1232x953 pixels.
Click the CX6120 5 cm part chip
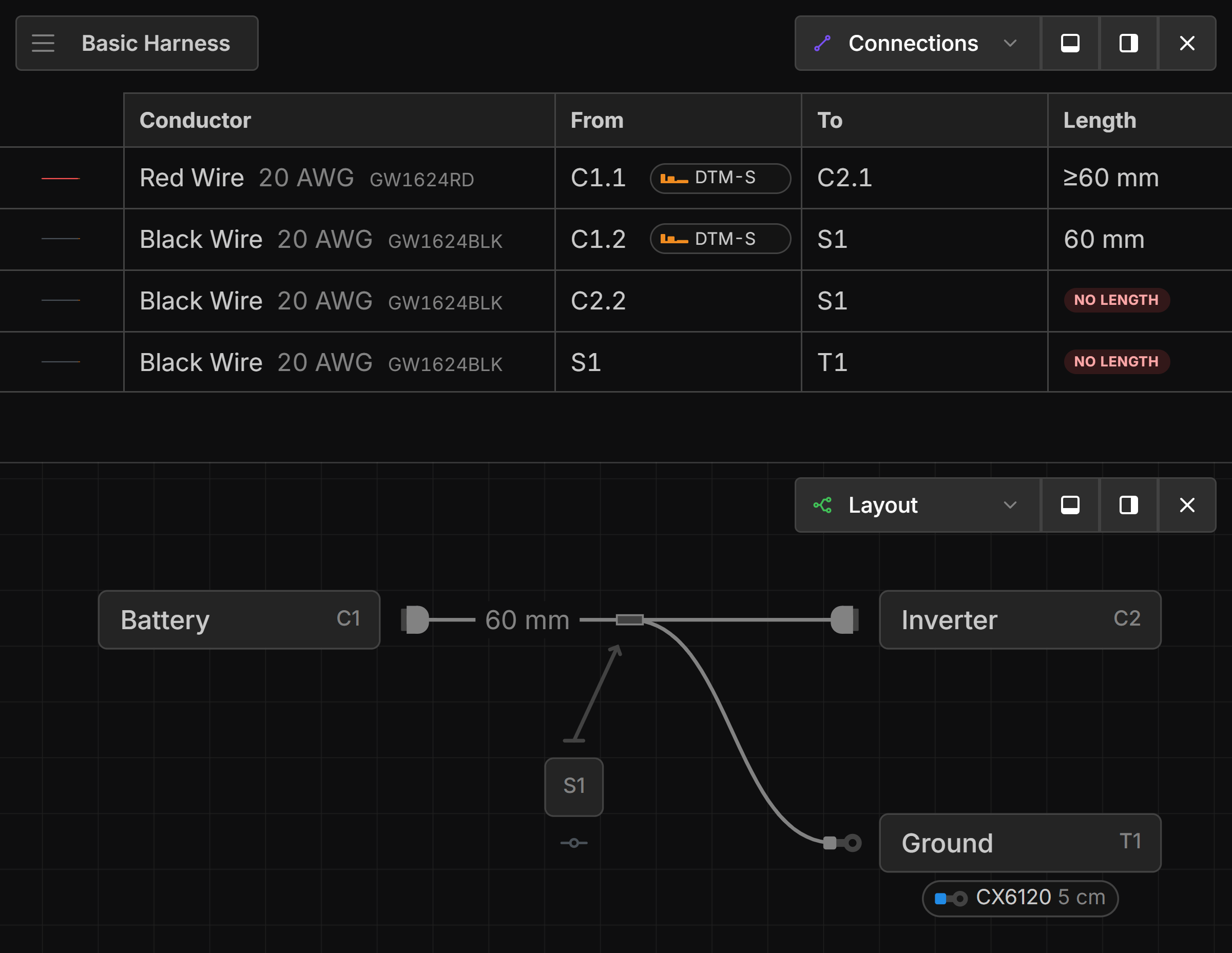[1019, 898]
